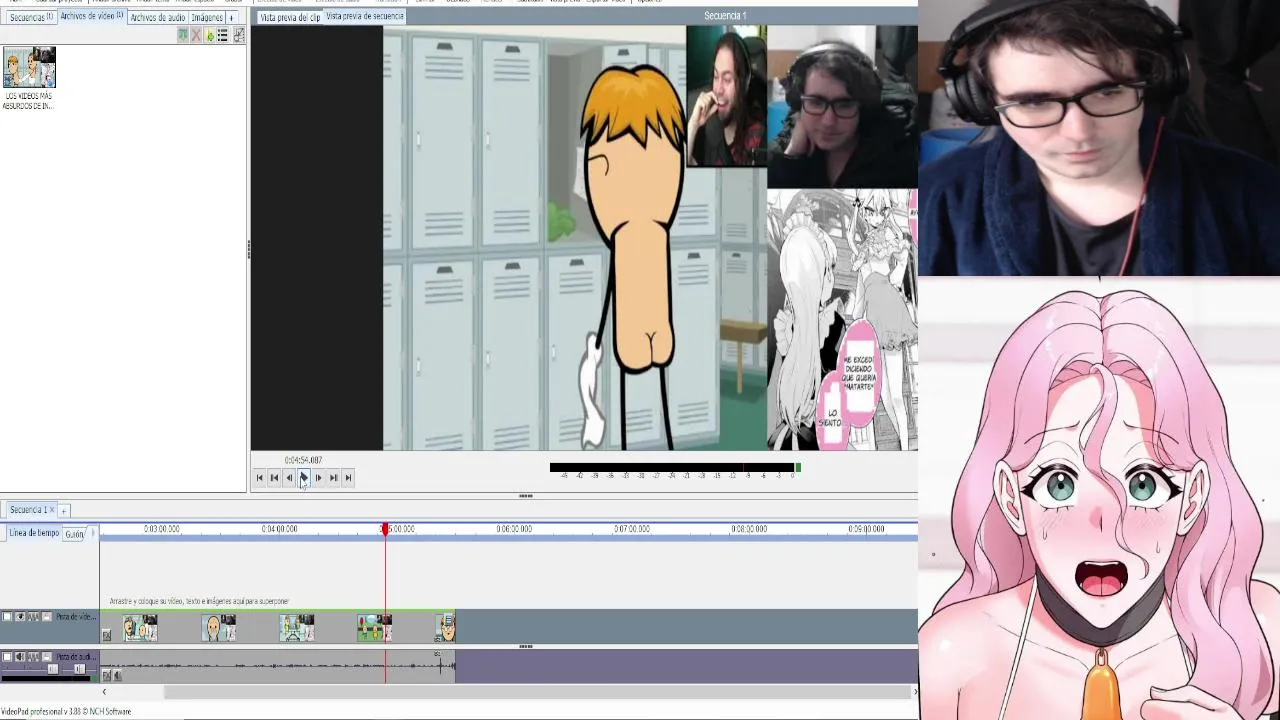Open FX button on audio track

(x=107, y=675)
